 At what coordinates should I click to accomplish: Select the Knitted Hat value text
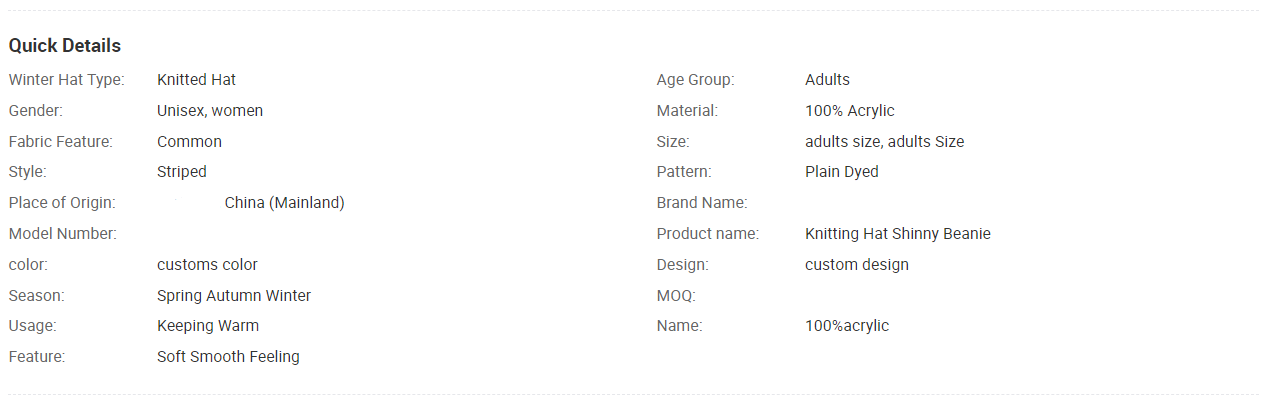coord(196,80)
